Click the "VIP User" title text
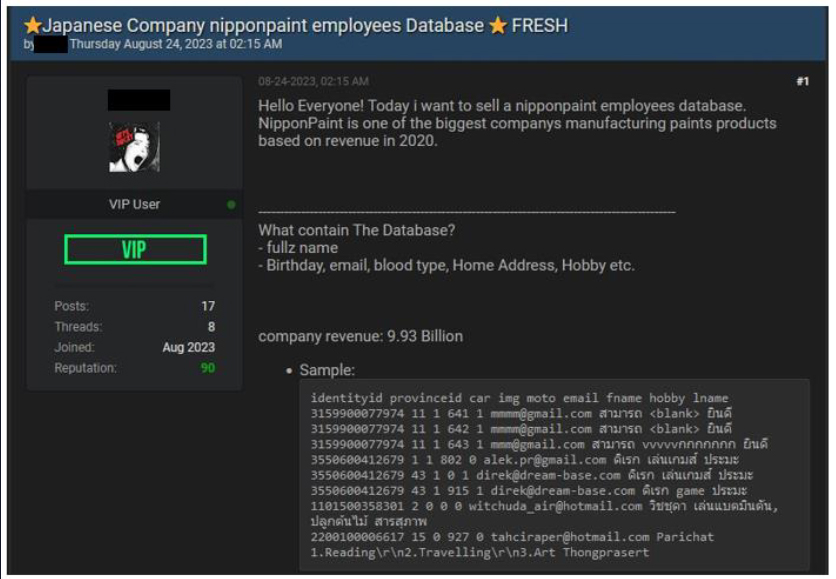This screenshot has width=836, height=579. [x=134, y=204]
